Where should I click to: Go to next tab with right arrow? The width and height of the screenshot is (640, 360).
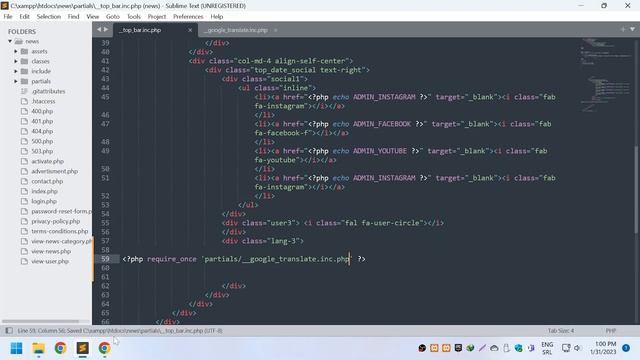pos(106,29)
